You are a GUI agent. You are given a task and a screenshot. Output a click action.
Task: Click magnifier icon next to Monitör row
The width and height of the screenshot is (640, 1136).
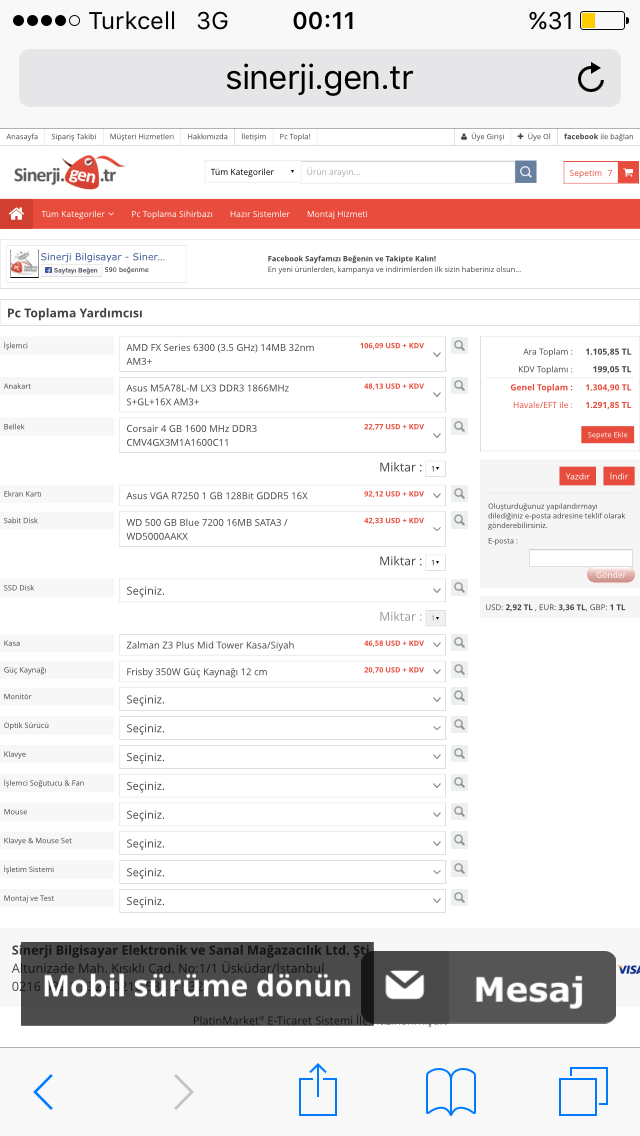pyautogui.click(x=459, y=696)
